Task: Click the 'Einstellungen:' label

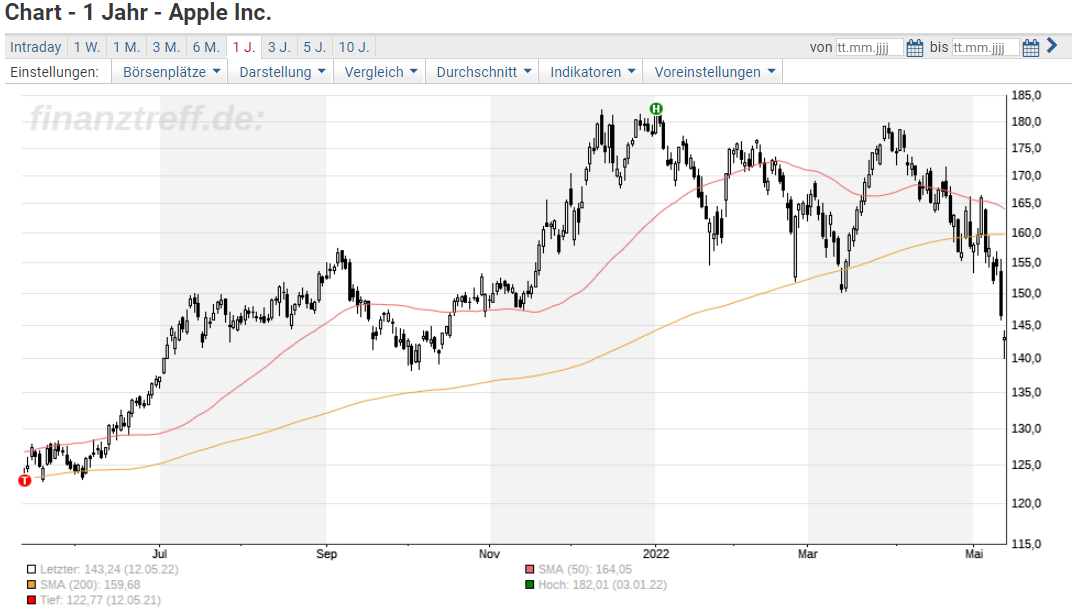Action: pos(54,72)
